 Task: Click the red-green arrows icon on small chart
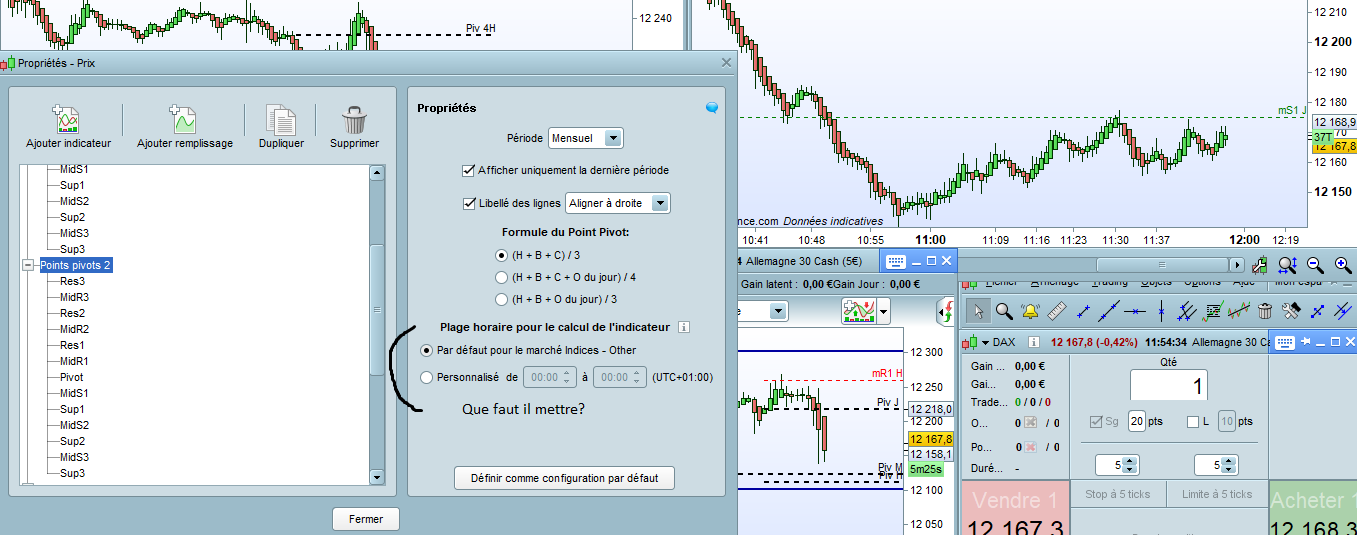pos(944,312)
